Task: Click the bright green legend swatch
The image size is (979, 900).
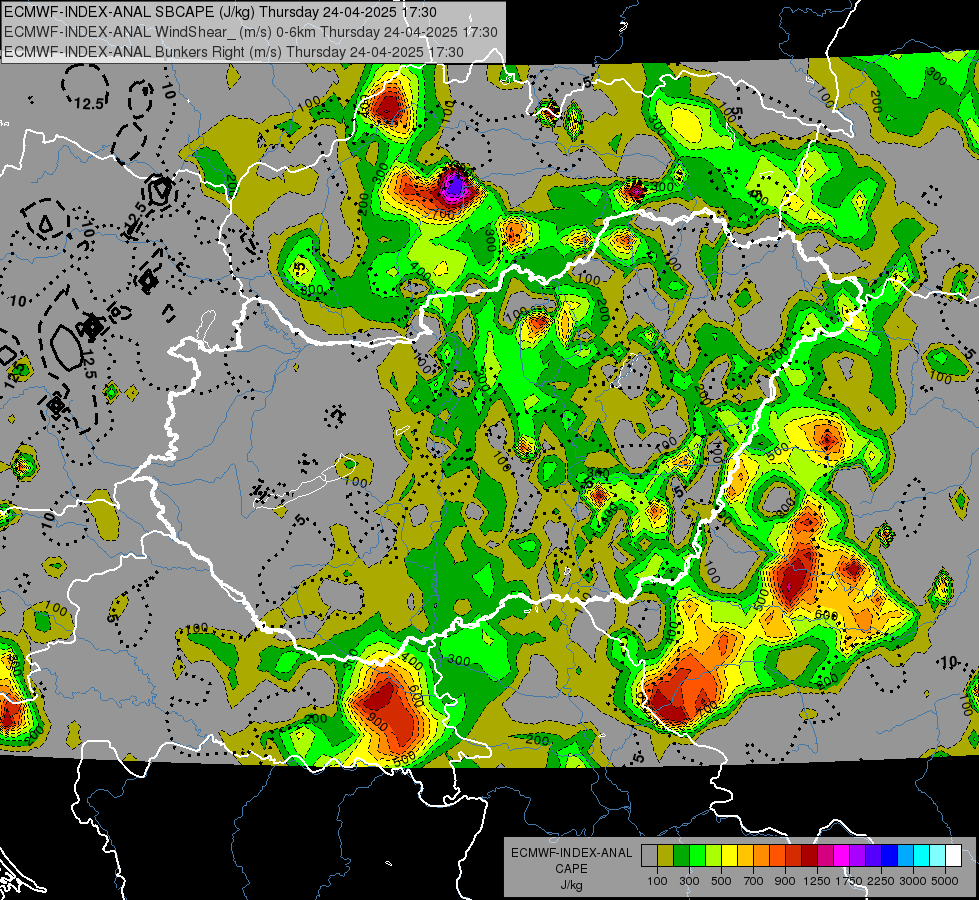Action: (x=697, y=856)
